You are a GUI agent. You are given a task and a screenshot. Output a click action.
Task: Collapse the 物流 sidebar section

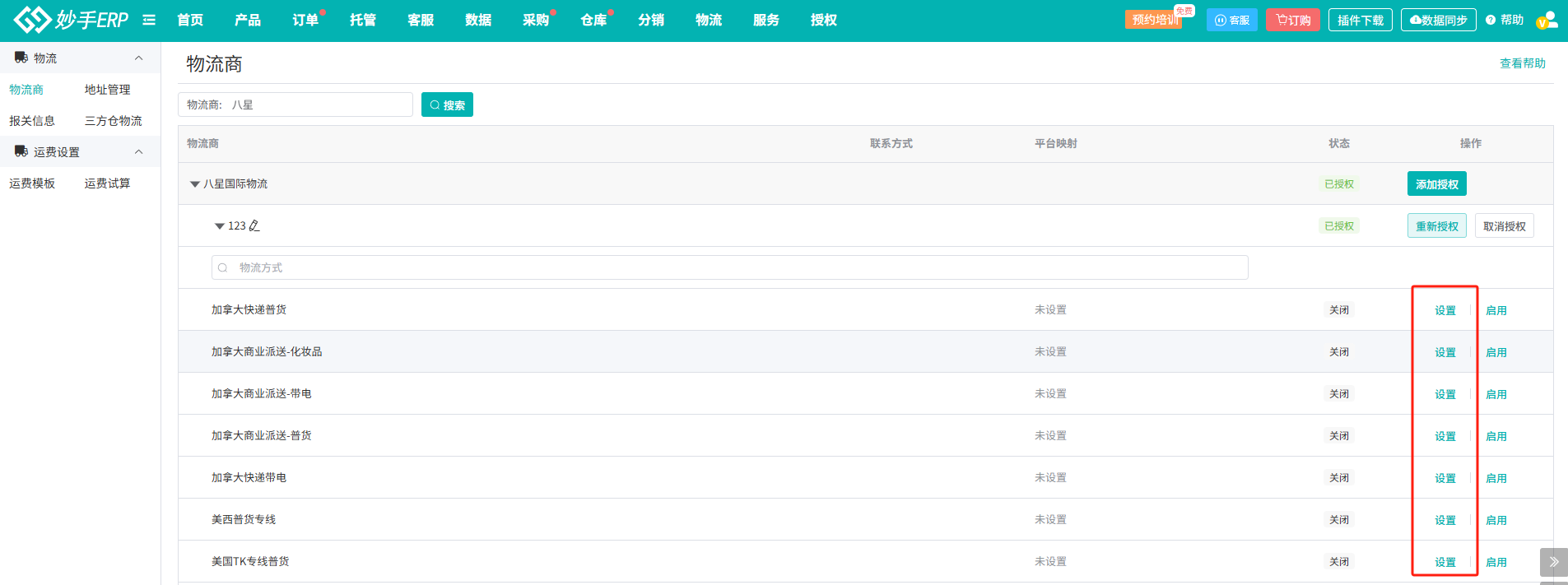point(138,58)
